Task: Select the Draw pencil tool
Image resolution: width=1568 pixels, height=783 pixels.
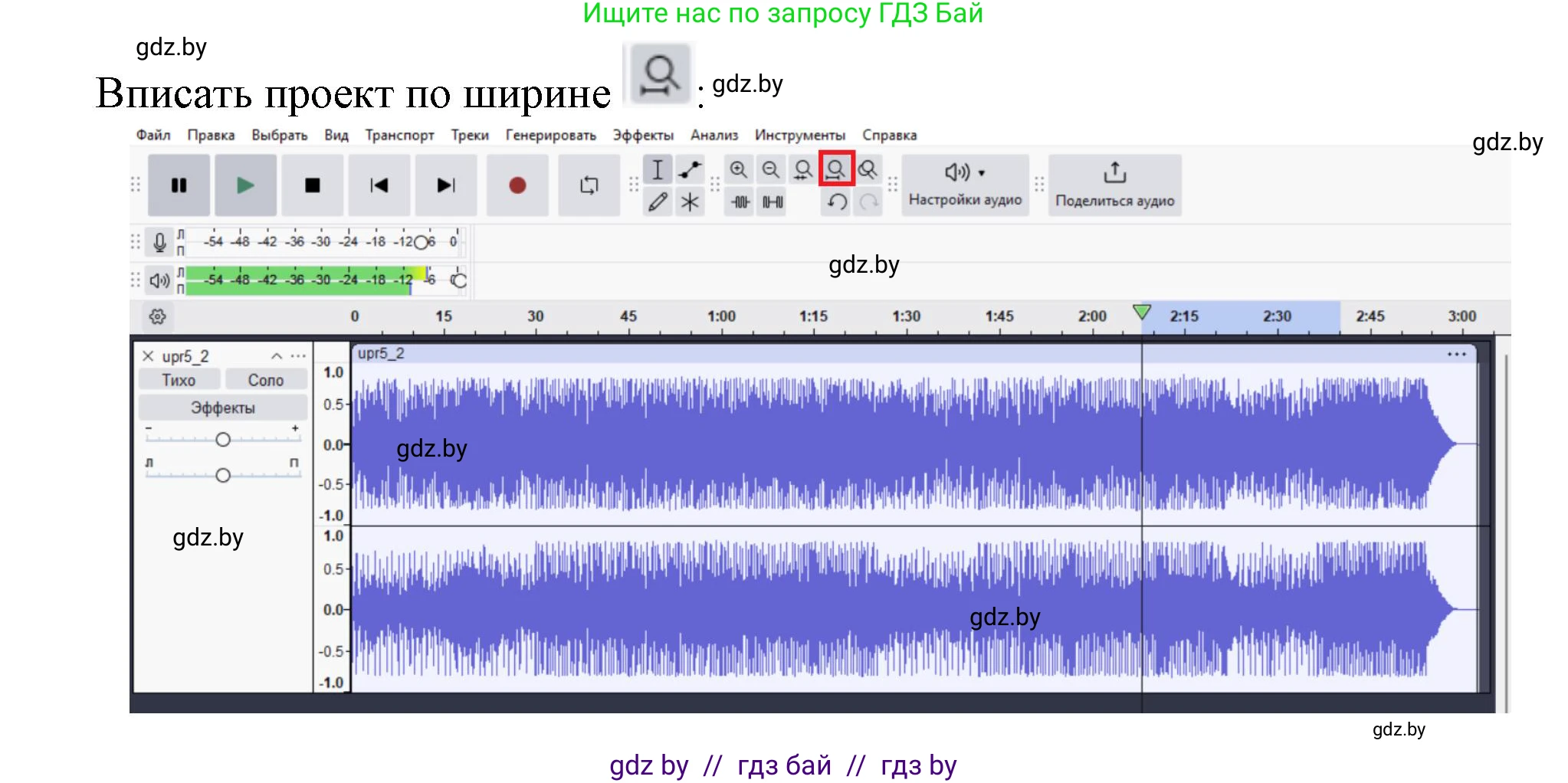Action: pos(658,202)
